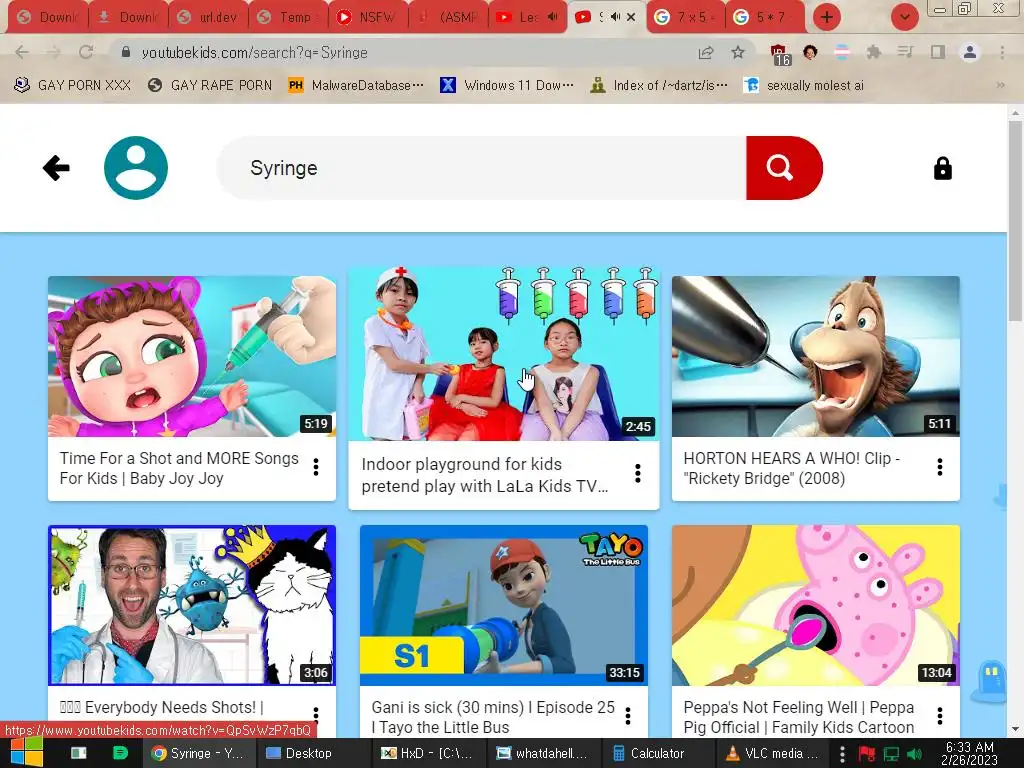Open the Windows Start button

(x=27, y=753)
